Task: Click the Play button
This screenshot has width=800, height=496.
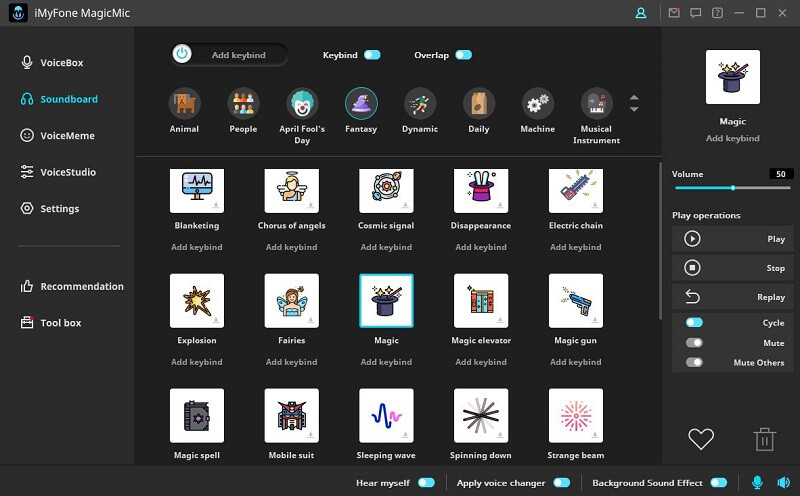Action: click(733, 239)
